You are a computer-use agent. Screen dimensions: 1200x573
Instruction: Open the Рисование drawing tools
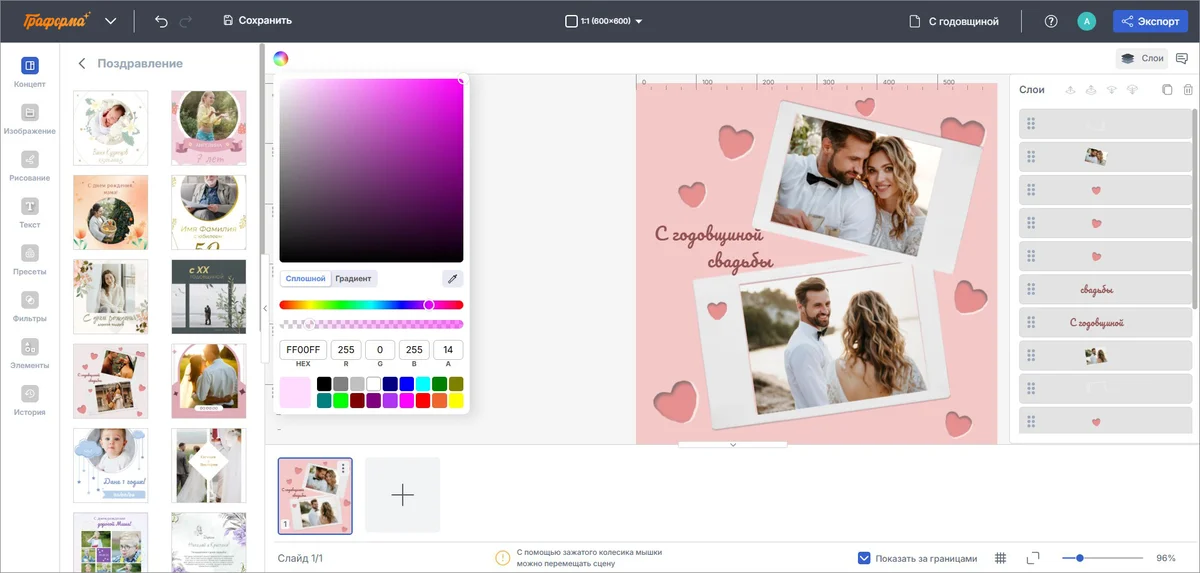click(x=30, y=166)
